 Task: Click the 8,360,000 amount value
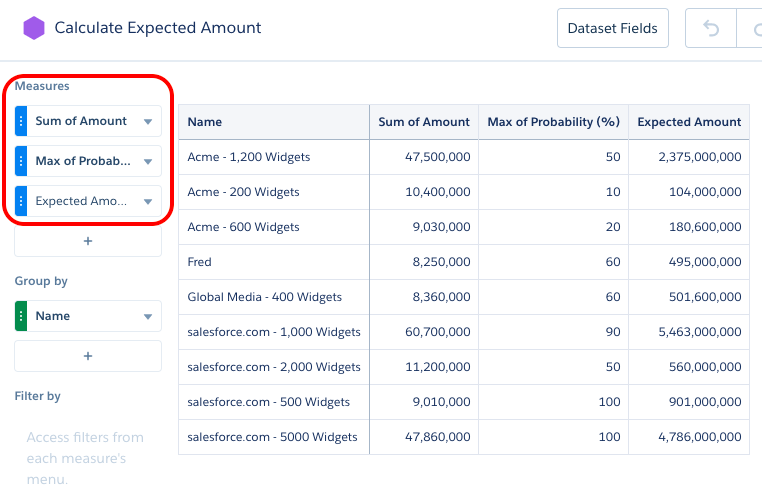[441, 297]
